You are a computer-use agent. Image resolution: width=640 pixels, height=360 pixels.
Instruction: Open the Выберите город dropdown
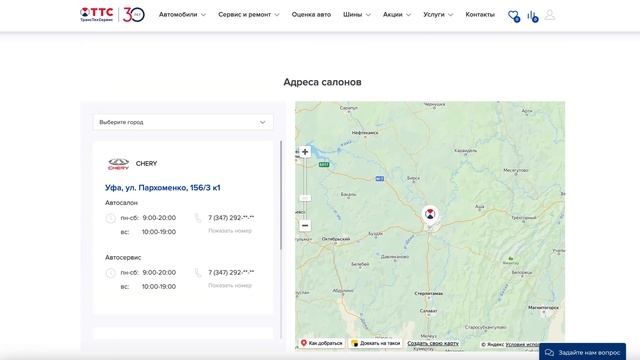183,122
